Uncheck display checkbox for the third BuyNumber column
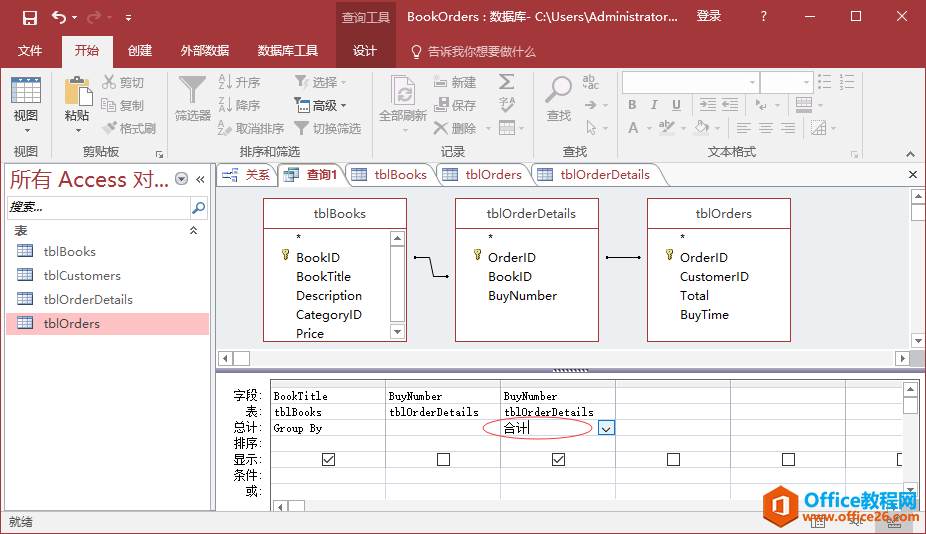The width and height of the screenshot is (926, 534). (558, 459)
